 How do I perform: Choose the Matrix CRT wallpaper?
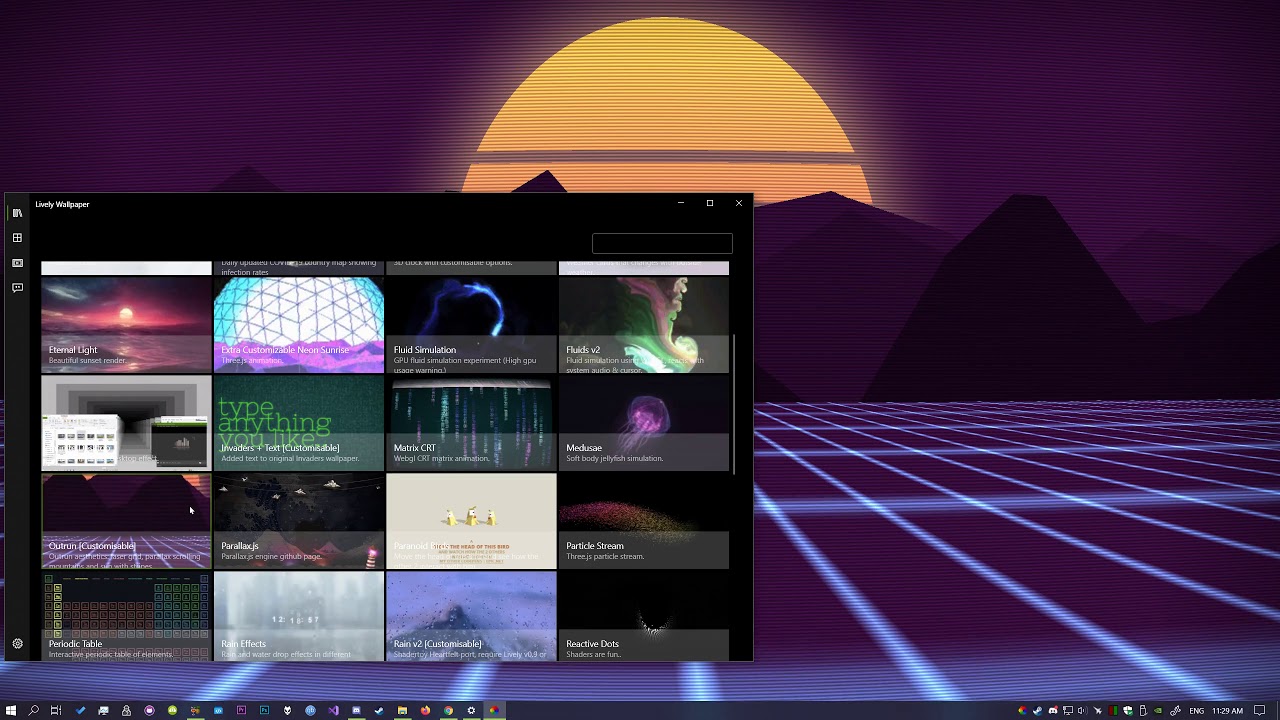coord(471,422)
